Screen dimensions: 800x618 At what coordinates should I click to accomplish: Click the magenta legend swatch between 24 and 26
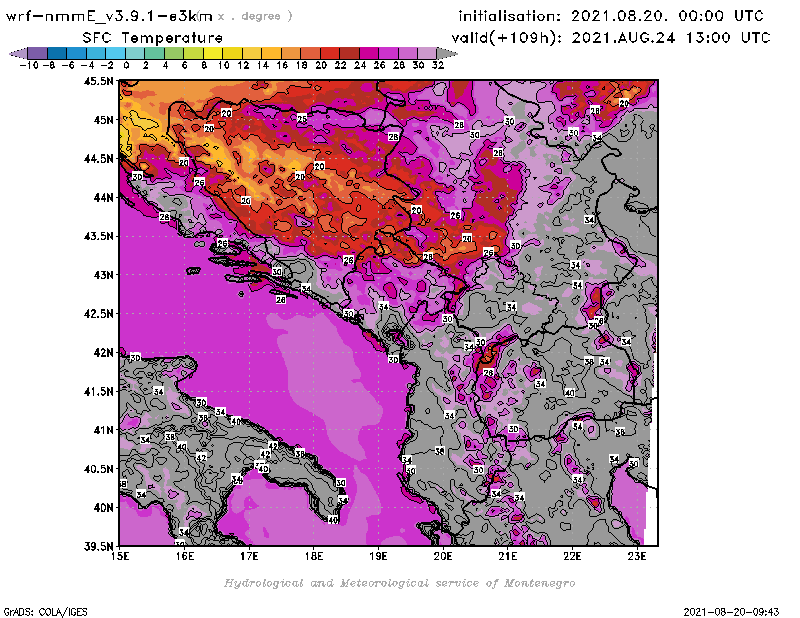click(368, 53)
